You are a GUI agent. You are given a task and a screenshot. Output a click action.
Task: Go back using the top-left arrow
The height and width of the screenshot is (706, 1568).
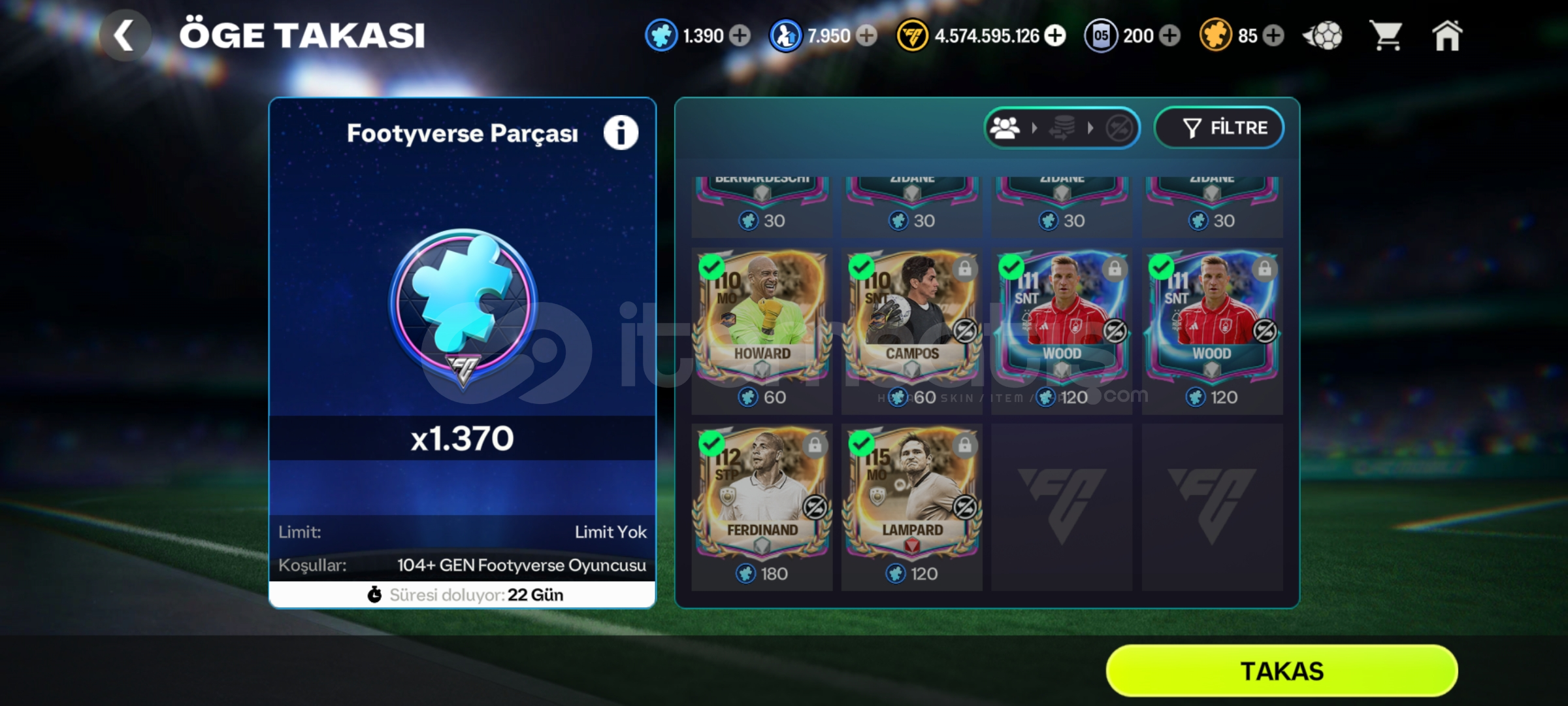tap(125, 35)
